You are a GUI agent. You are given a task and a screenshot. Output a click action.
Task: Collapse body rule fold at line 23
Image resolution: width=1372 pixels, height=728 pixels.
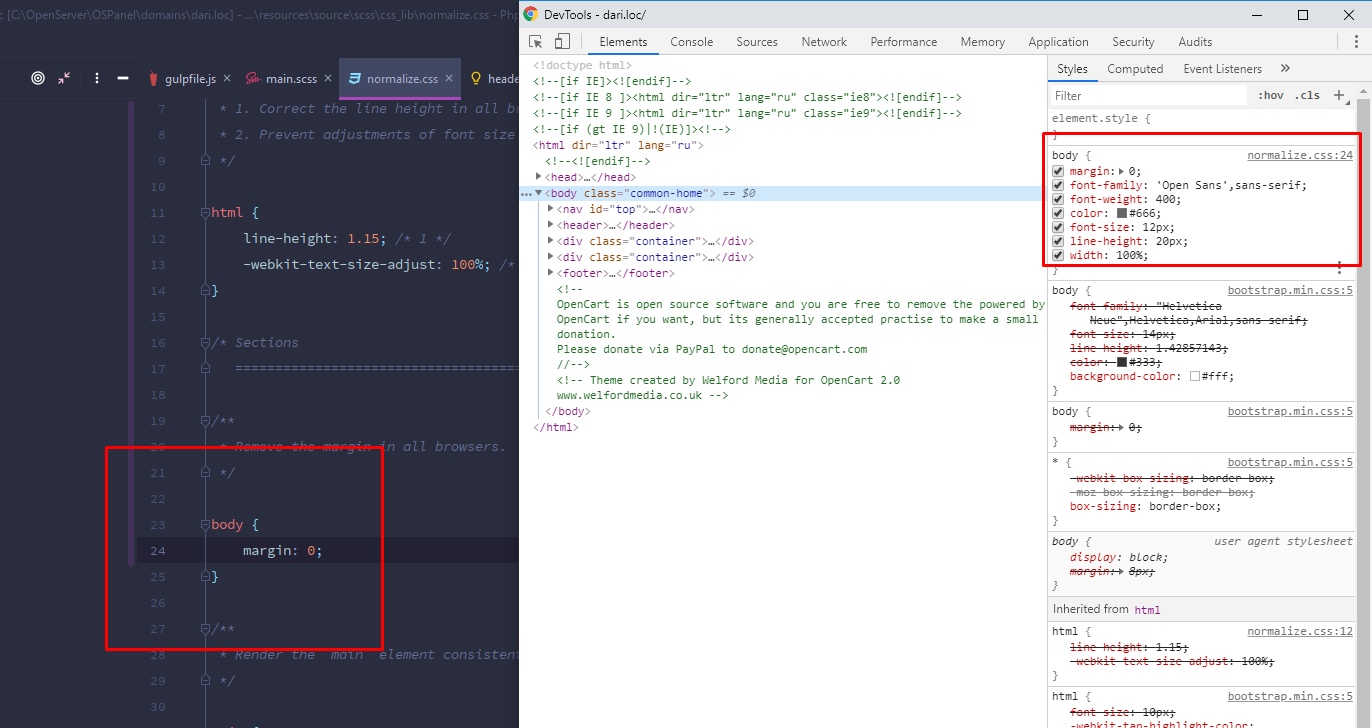pyautogui.click(x=205, y=524)
